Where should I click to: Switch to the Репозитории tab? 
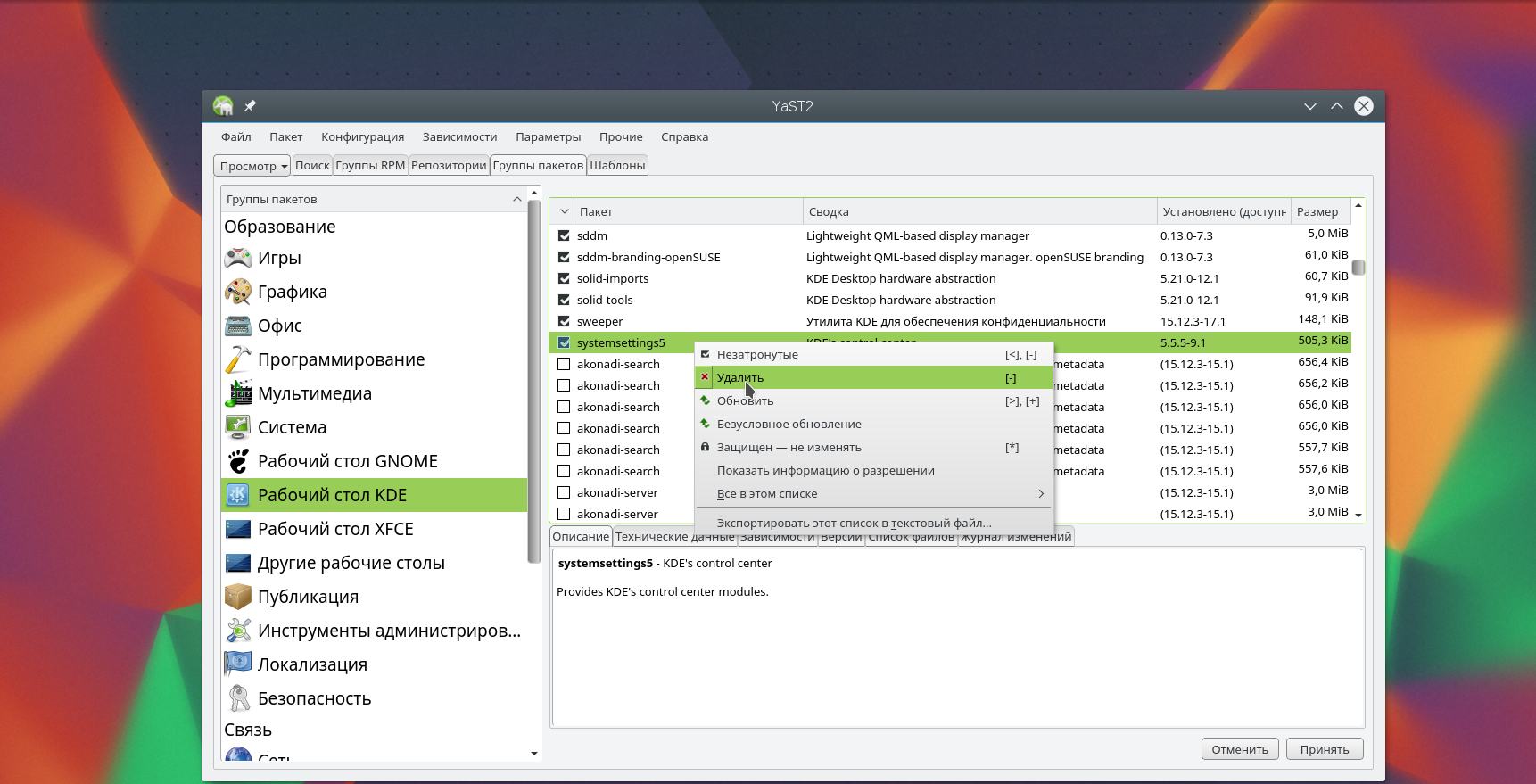point(449,165)
